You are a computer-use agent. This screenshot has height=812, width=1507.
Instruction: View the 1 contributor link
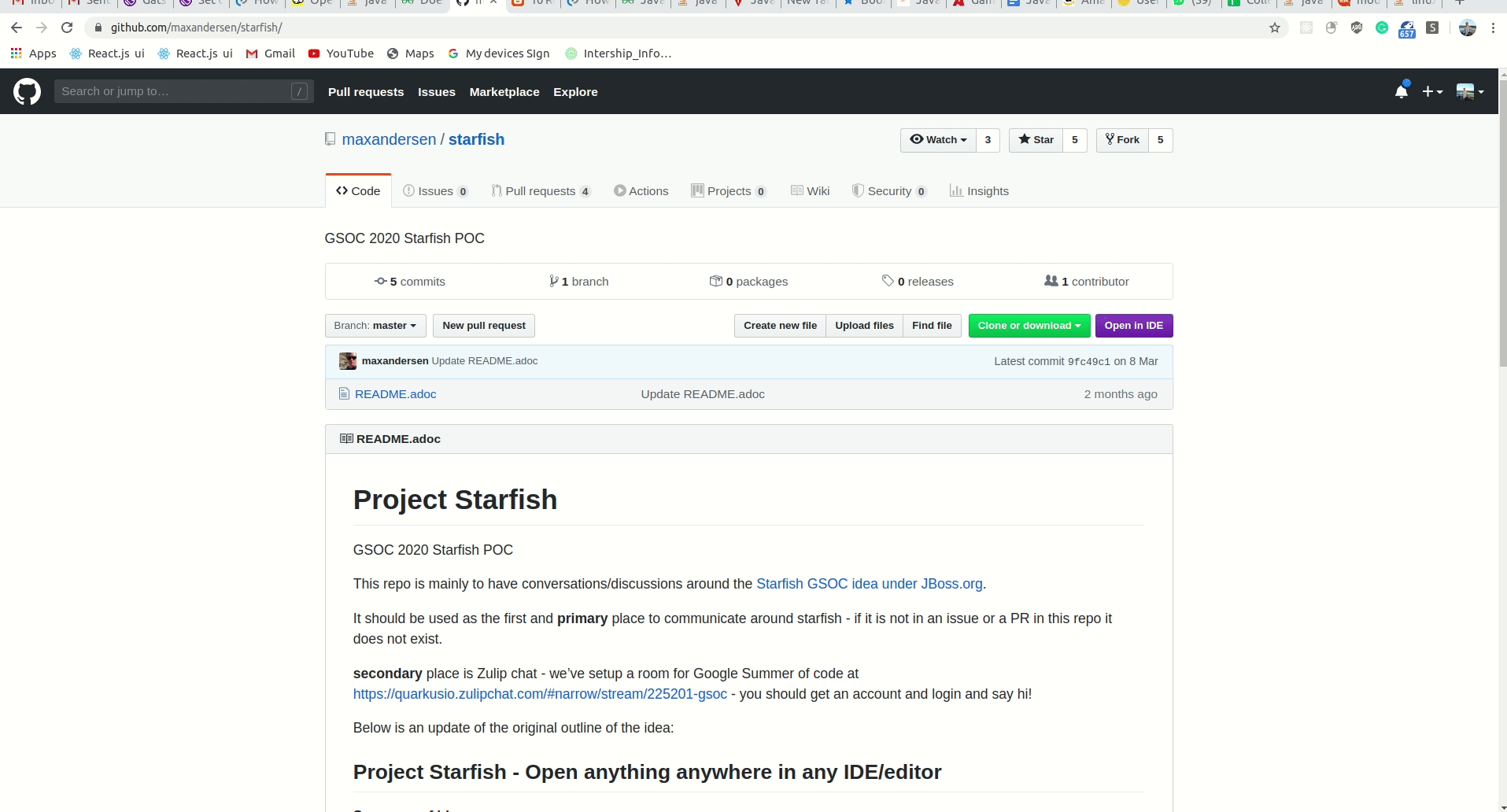(x=1087, y=282)
